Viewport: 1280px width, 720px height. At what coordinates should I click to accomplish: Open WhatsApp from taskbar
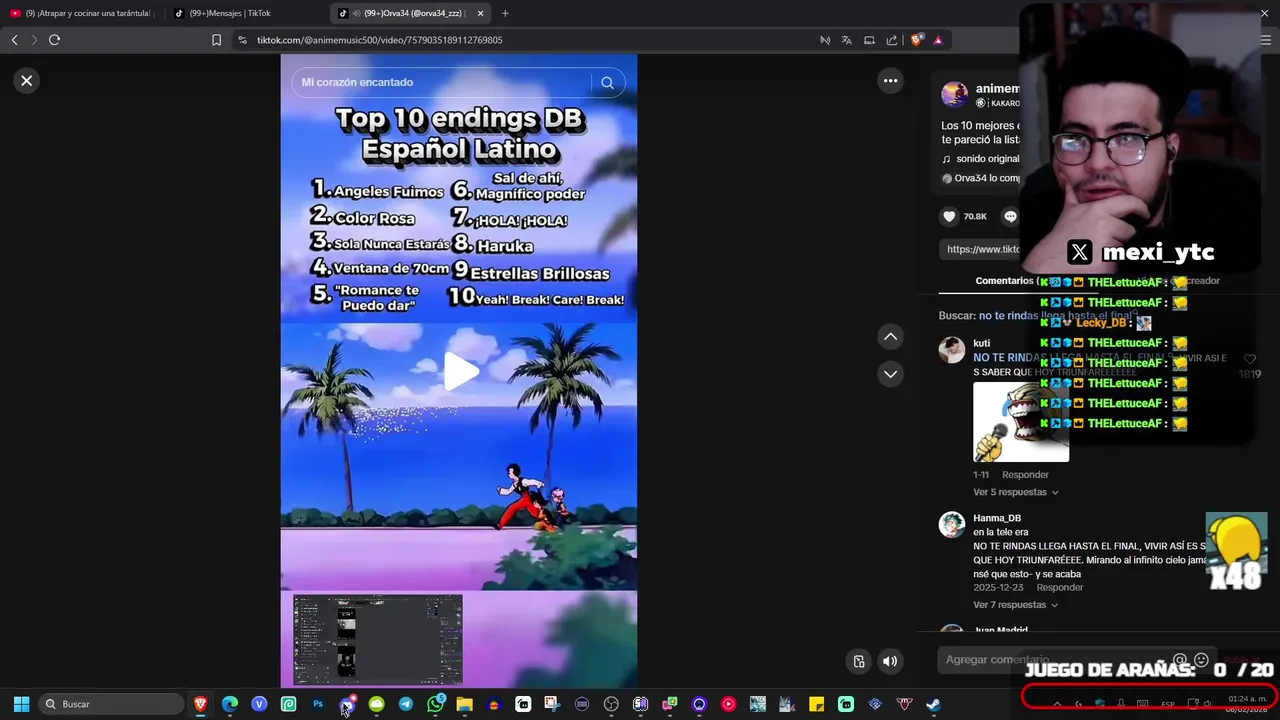pyautogui.click(x=435, y=704)
